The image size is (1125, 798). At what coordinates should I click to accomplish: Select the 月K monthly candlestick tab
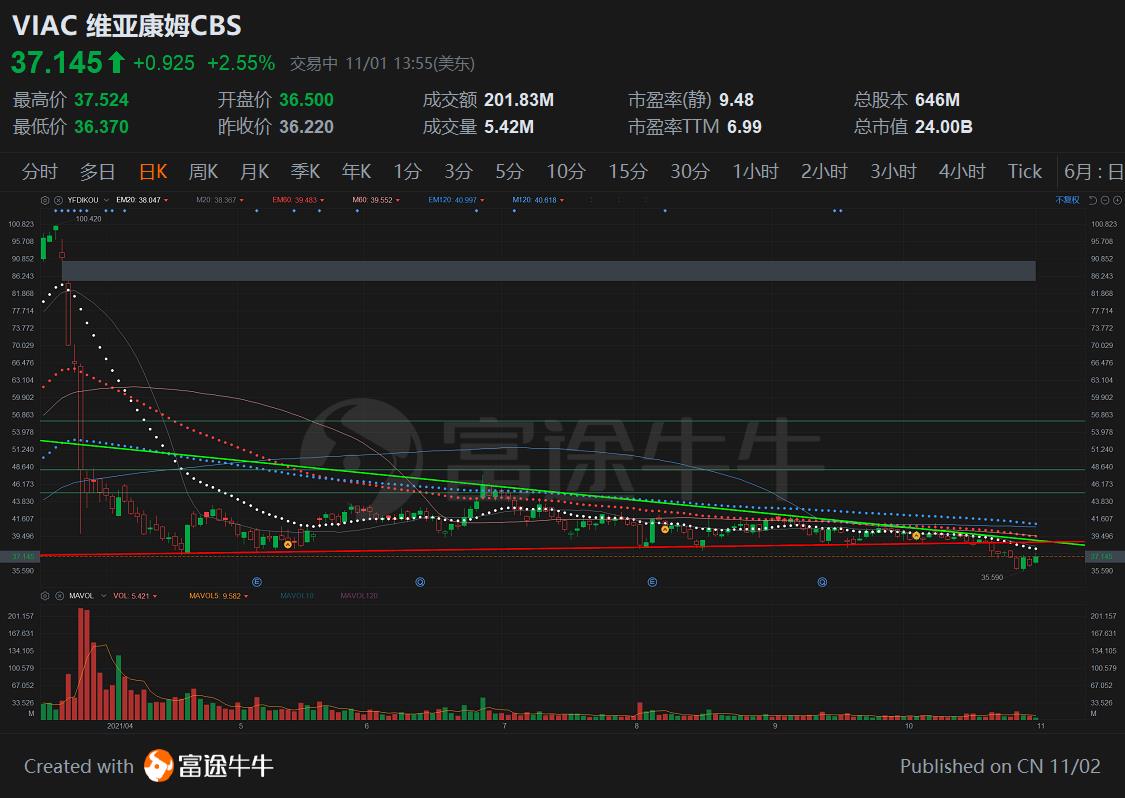coord(254,172)
